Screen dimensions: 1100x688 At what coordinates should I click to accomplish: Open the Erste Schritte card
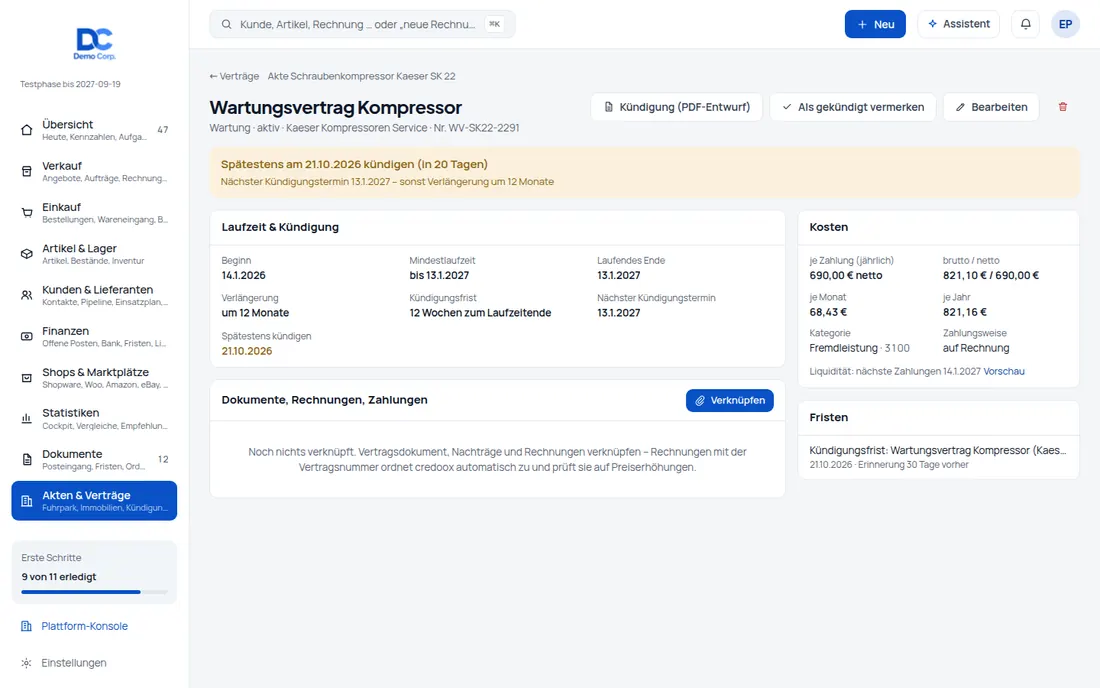(x=94, y=572)
